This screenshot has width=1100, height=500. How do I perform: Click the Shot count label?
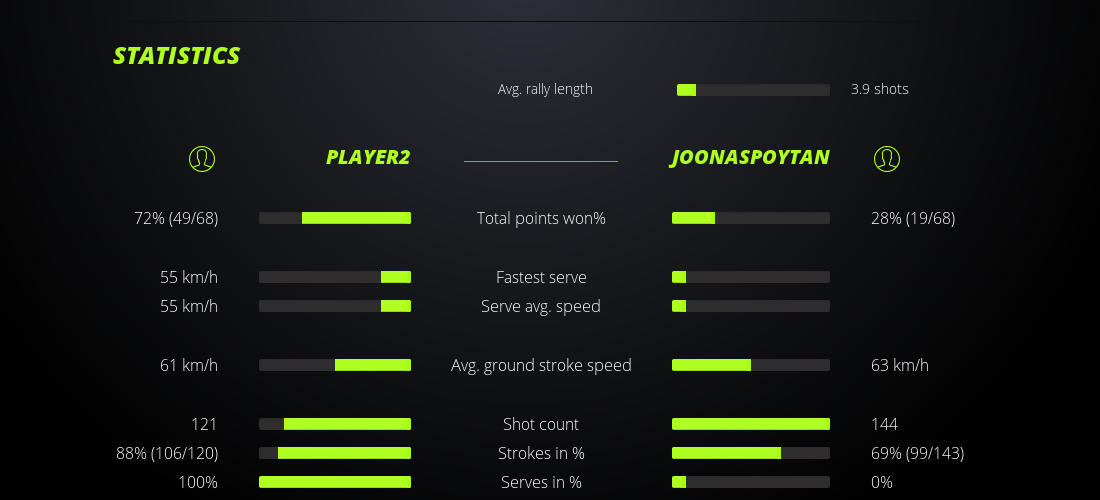click(x=541, y=424)
